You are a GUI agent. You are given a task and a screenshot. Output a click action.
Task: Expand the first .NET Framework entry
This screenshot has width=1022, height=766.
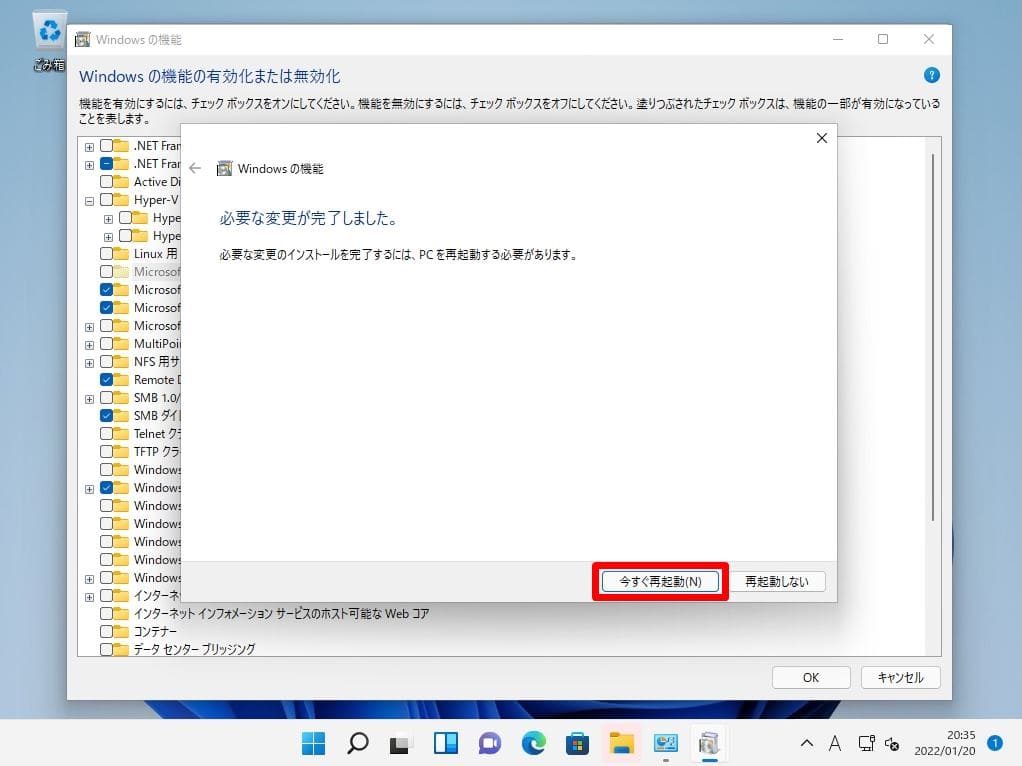89,147
